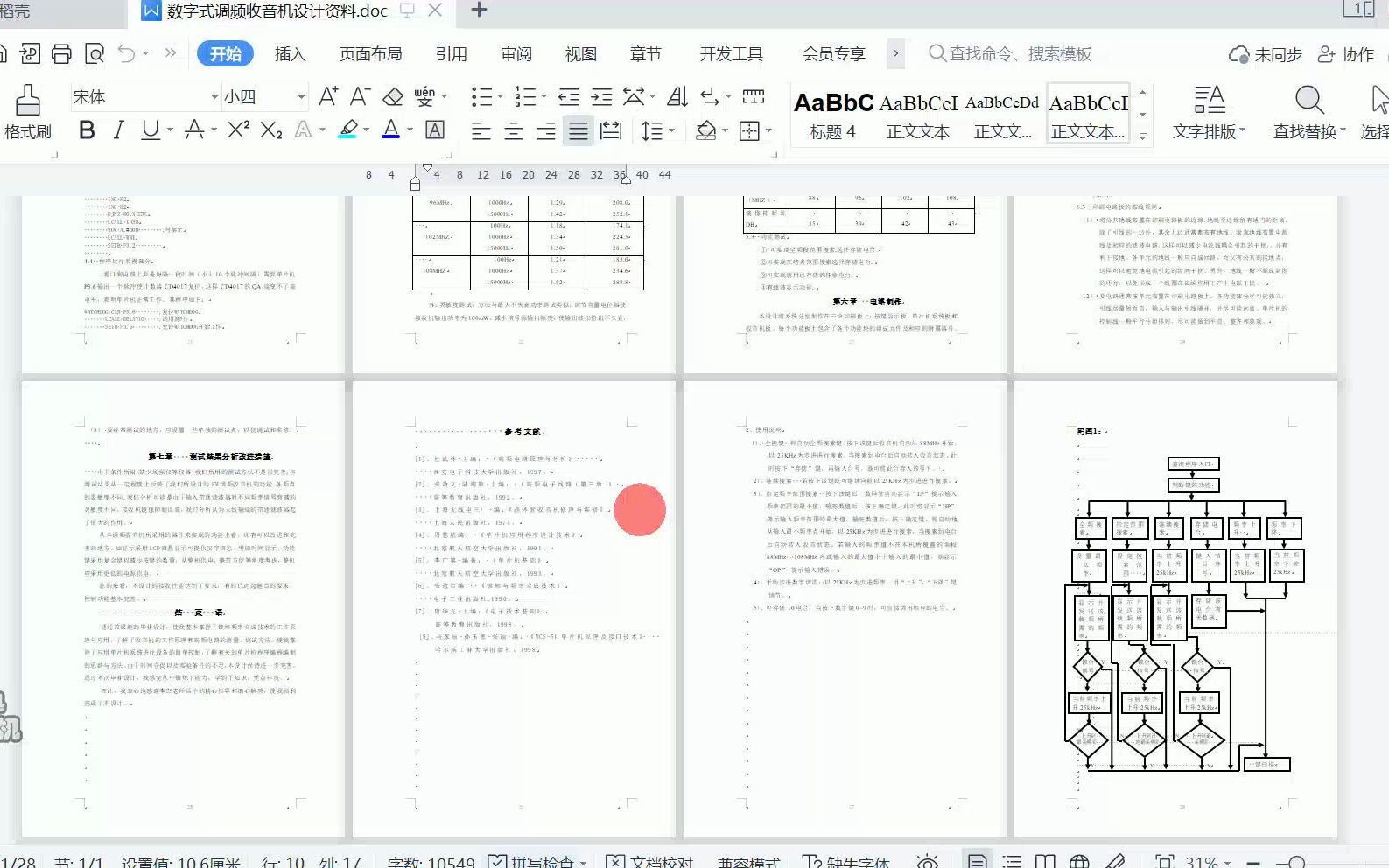
Task: Click the 未同步 cloud sync button
Action: pos(1266,54)
